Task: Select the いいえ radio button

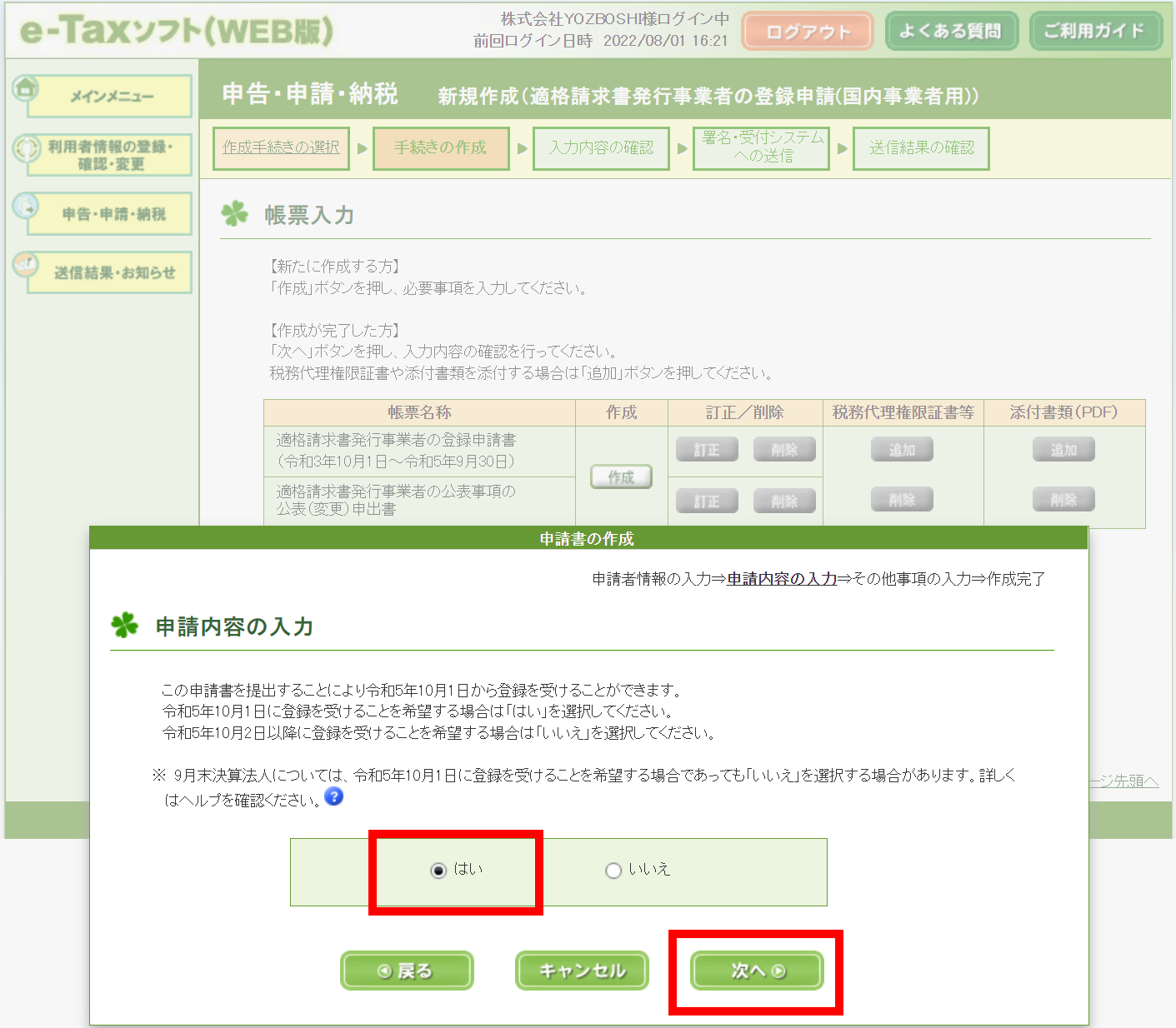Action: tap(613, 871)
